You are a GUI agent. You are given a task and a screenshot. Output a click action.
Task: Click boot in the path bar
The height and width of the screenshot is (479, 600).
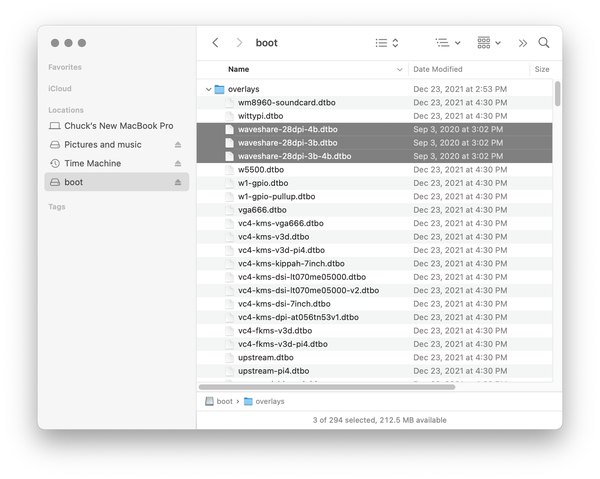click(x=224, y=401)
